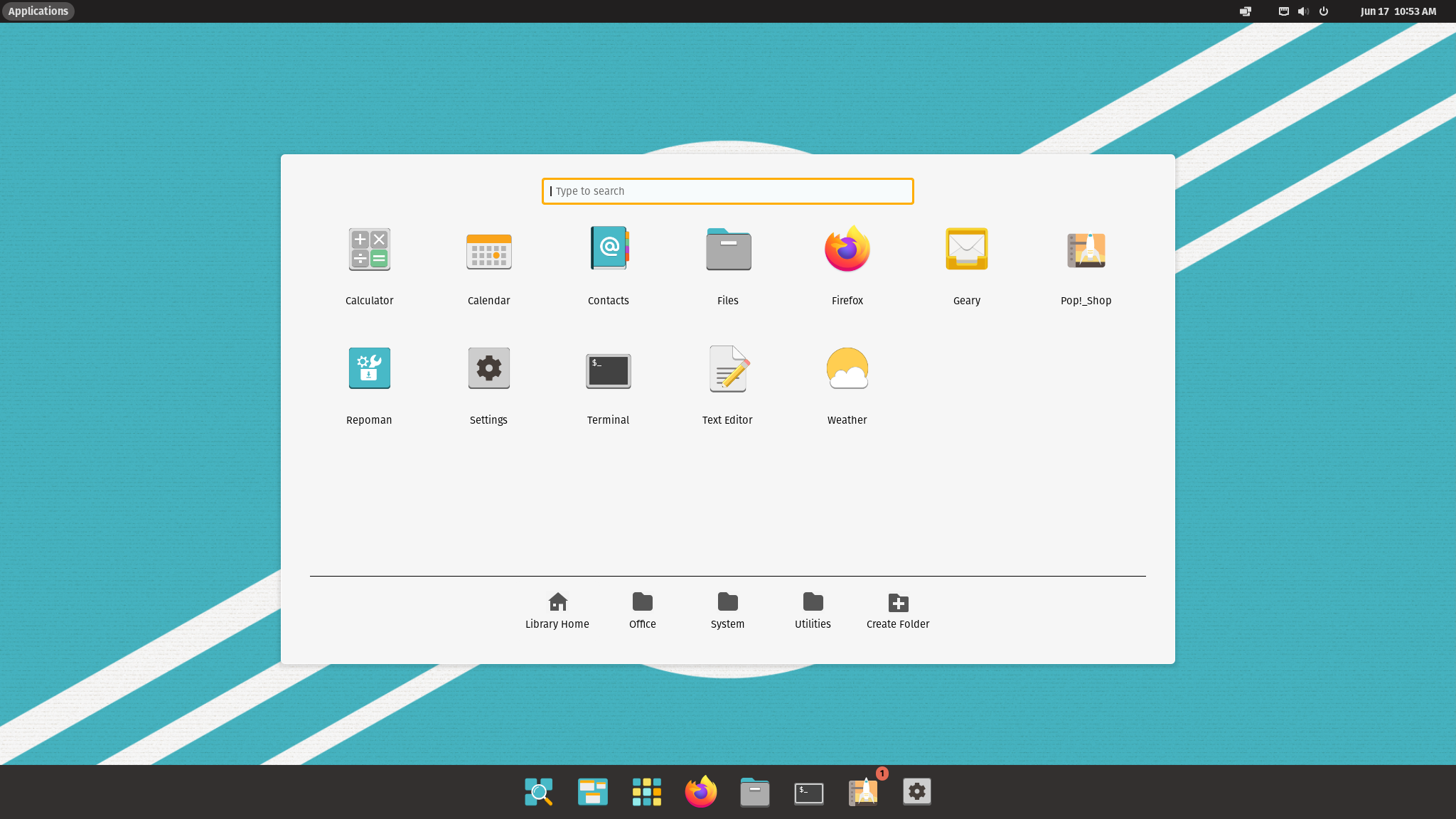This screenshot has width=1456, height=819.
Task: Switch to the System folder
Action: pyautogui.click(x=727, y=611)
